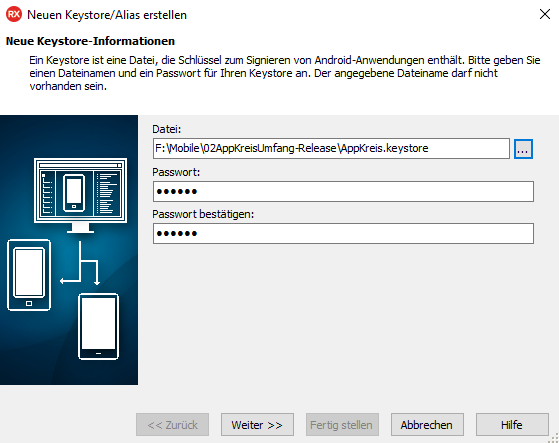Click the Passwort bestätigen label text

click(x=203, y=214)
